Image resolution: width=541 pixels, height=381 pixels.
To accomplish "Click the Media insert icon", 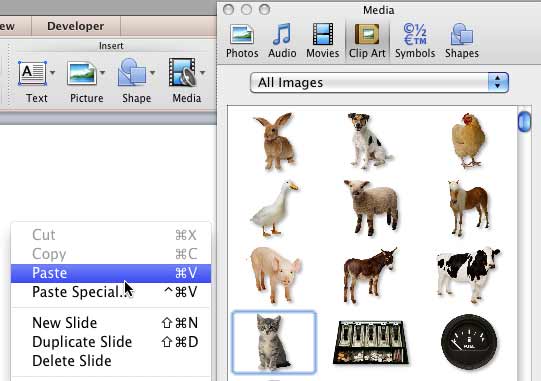I will point(182,72).
